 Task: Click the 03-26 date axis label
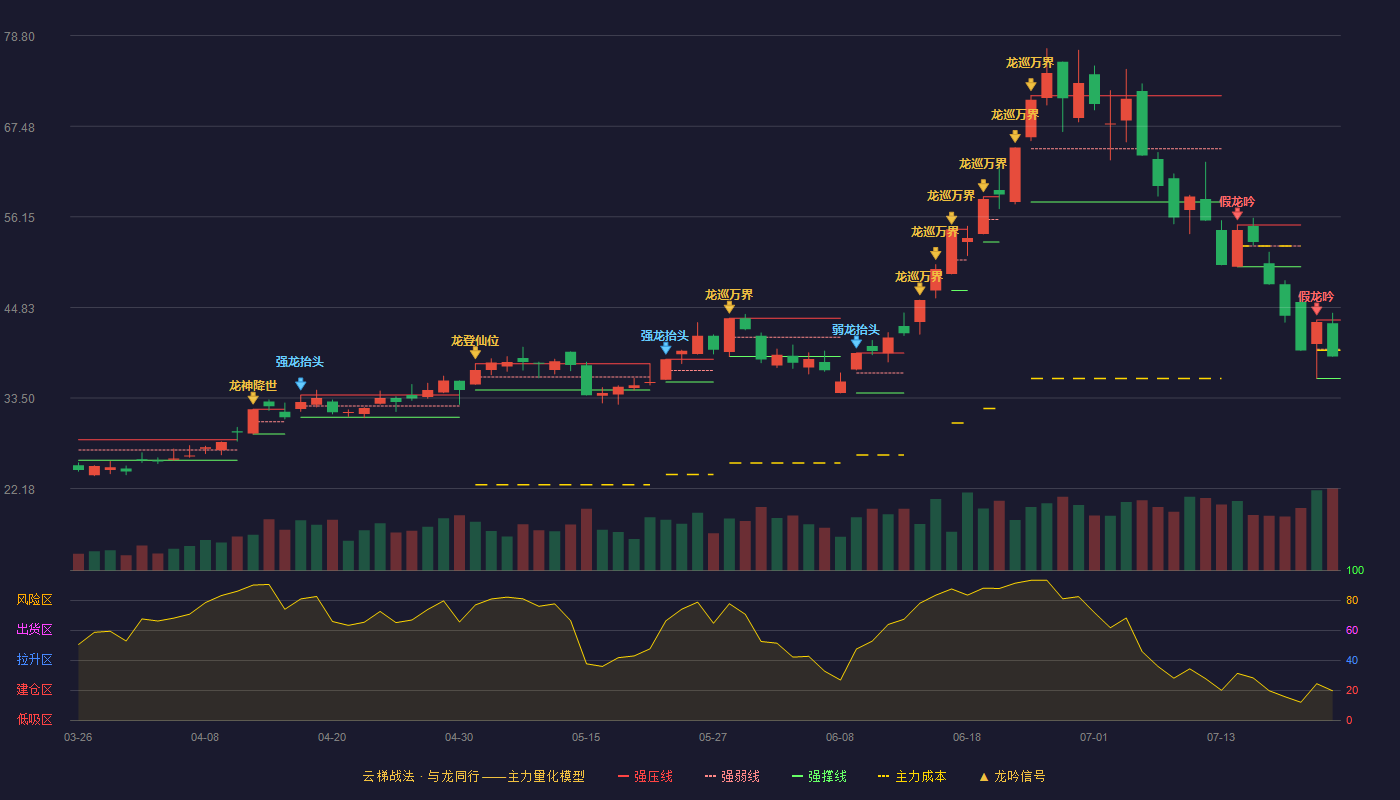tap(78, 737)
